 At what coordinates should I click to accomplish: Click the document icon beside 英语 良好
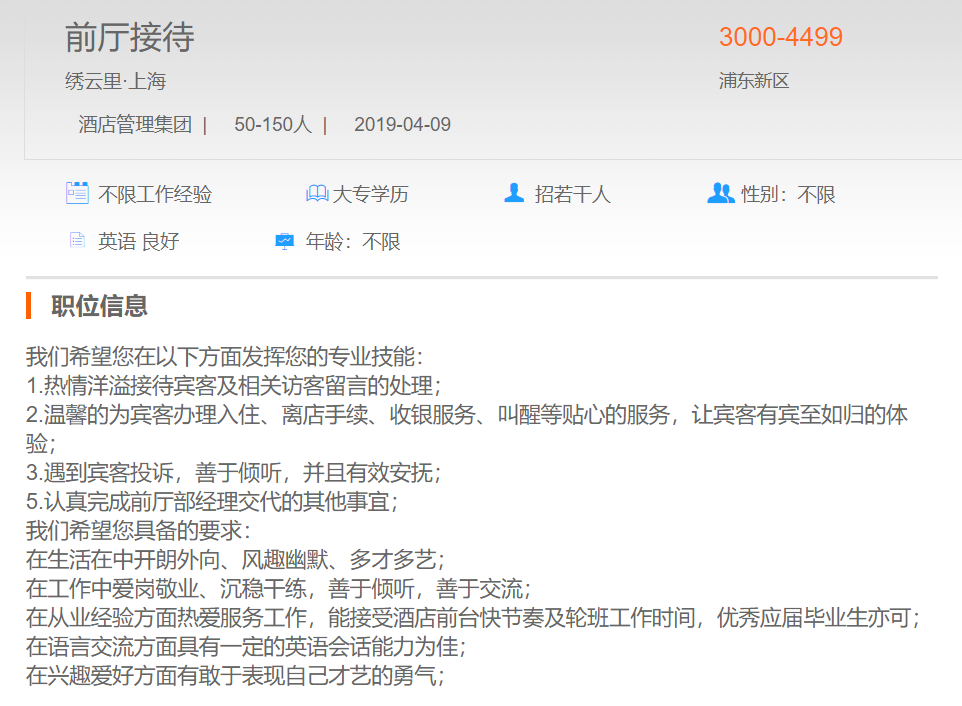77,241
